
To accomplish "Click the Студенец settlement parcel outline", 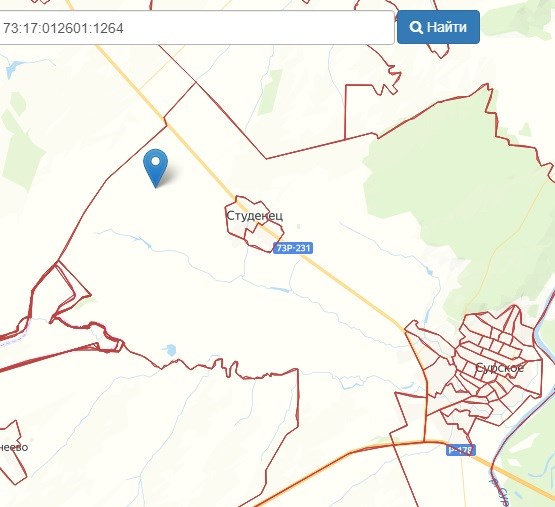I will 254,224.
